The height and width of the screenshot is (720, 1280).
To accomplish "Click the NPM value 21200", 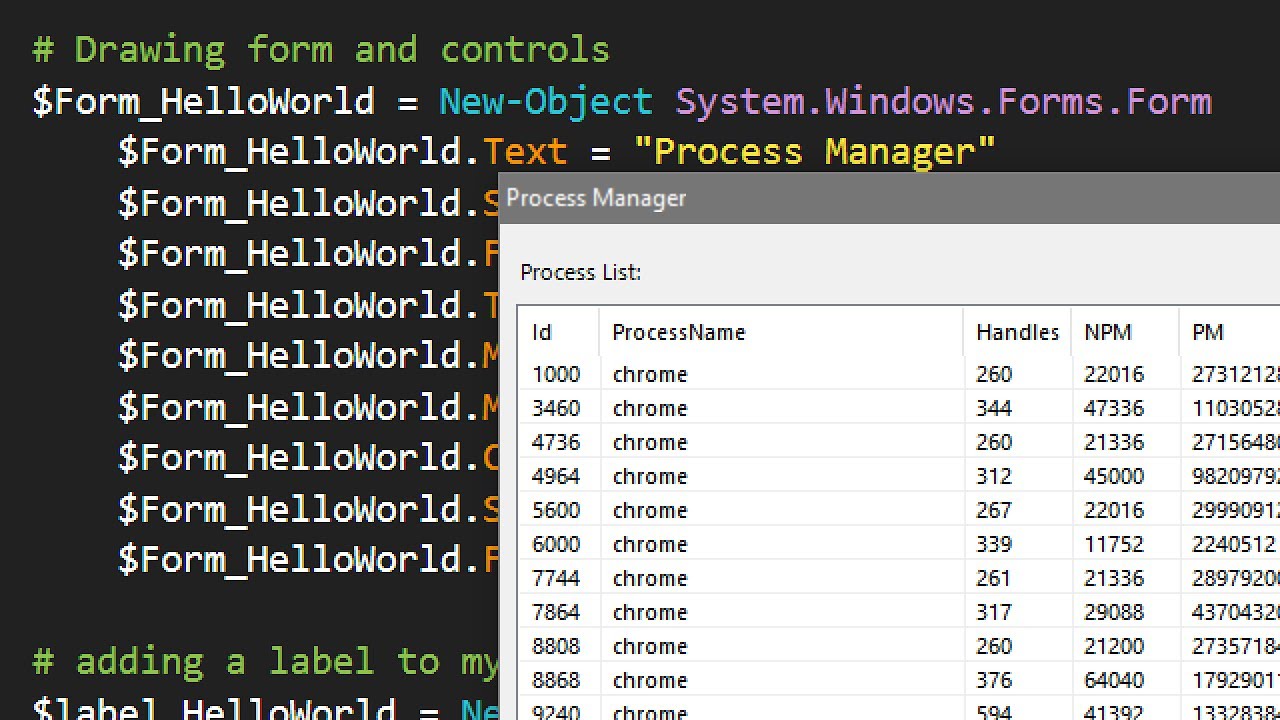I will (x=1114, y=646).
